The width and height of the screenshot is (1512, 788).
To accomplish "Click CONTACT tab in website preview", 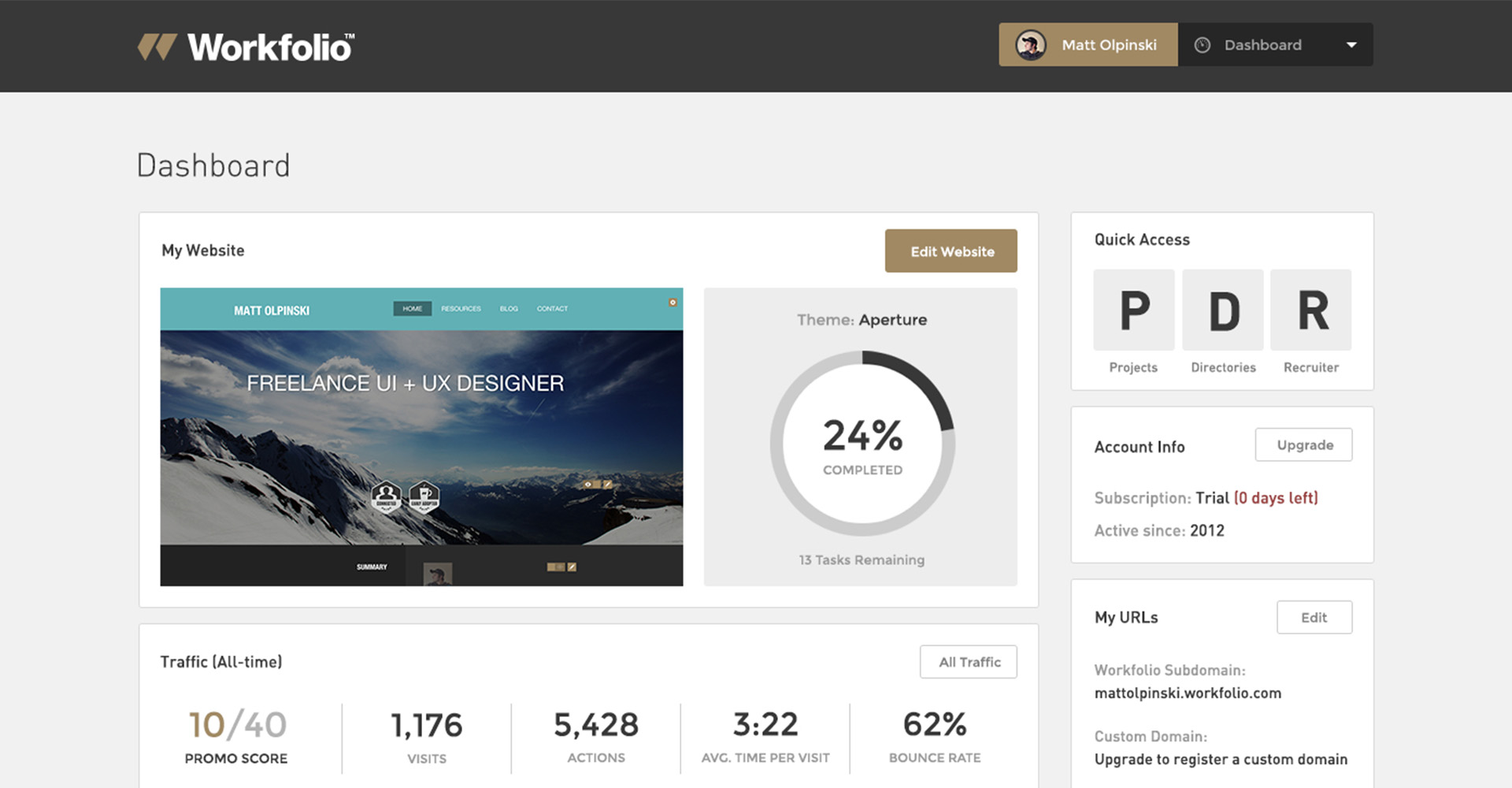I will pos(552,308).
